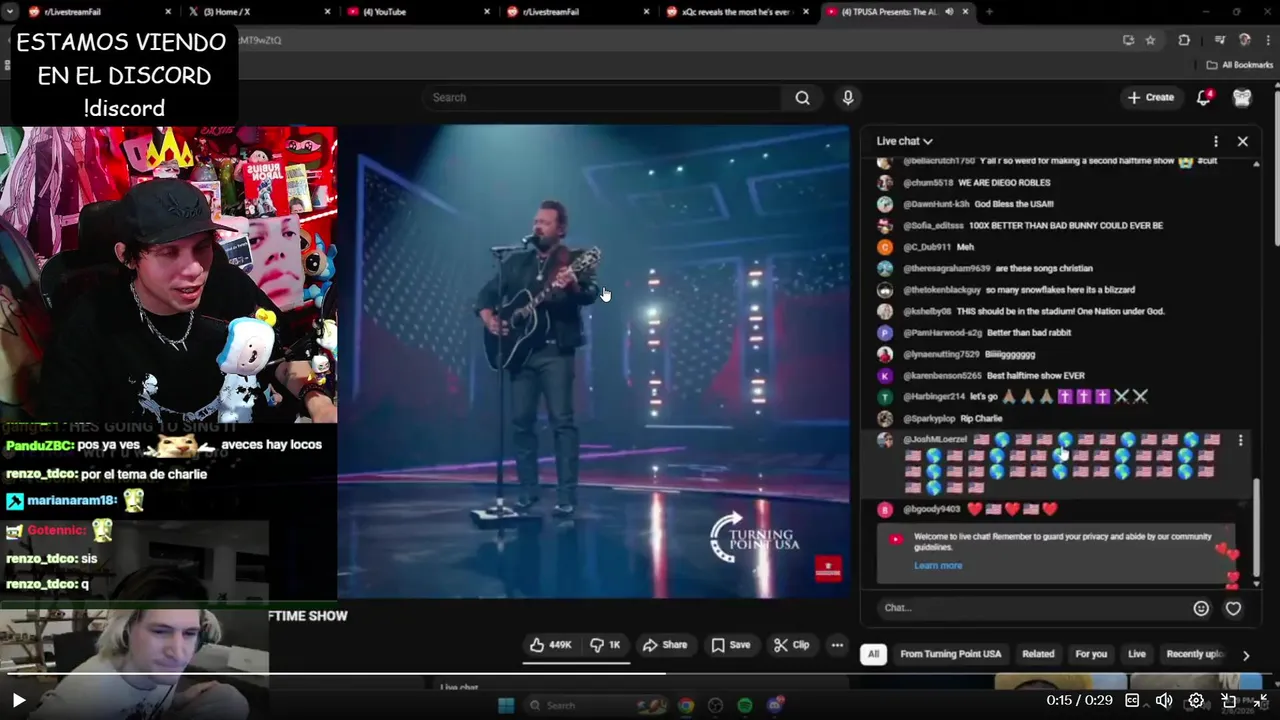The height and width of the screenshot is (720, 1280).
Task: Open the All Bookmarks folder
Action: click(1239, 65)
